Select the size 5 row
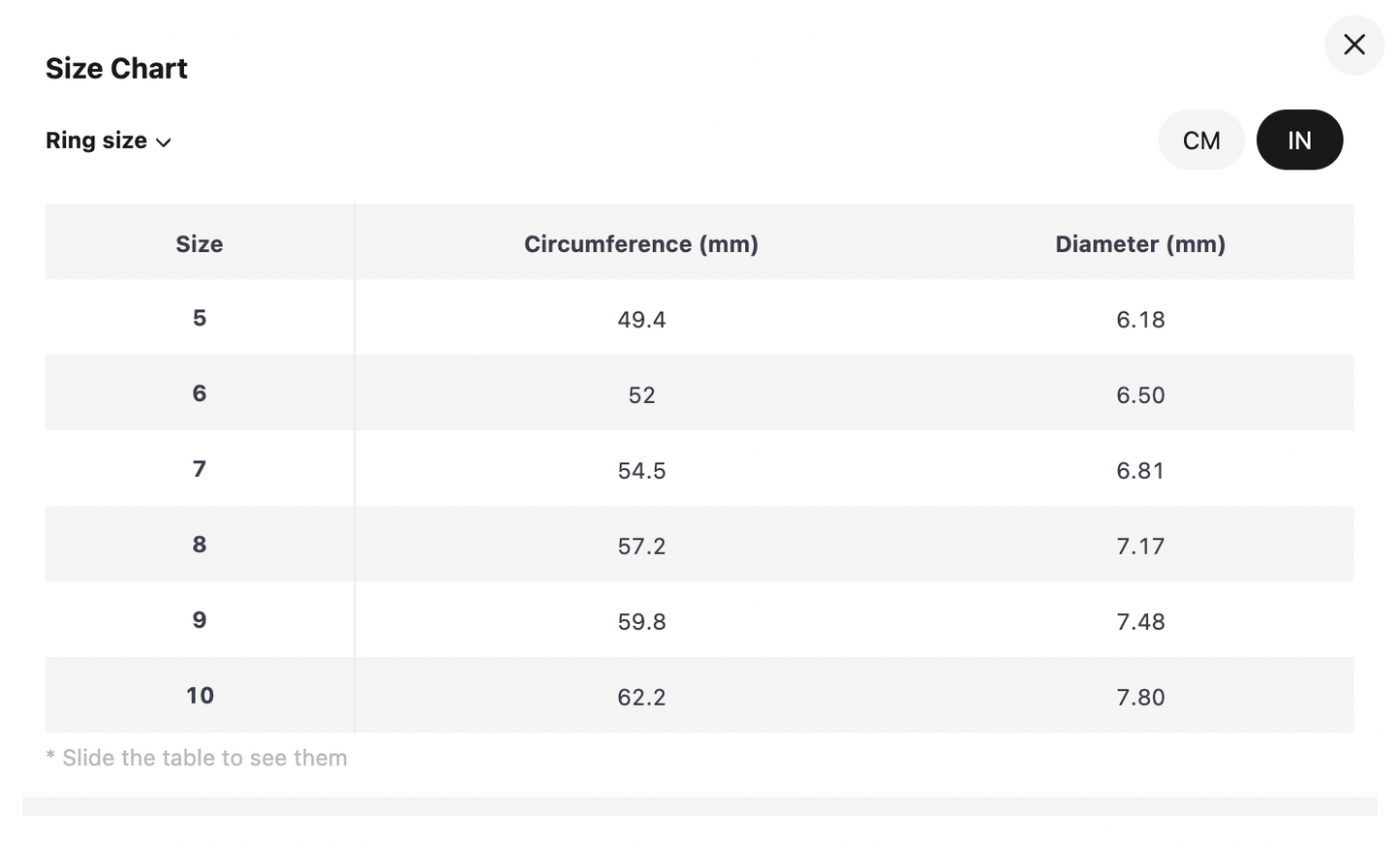Viewport: 1400px width, 844px height. click(700, 318)
